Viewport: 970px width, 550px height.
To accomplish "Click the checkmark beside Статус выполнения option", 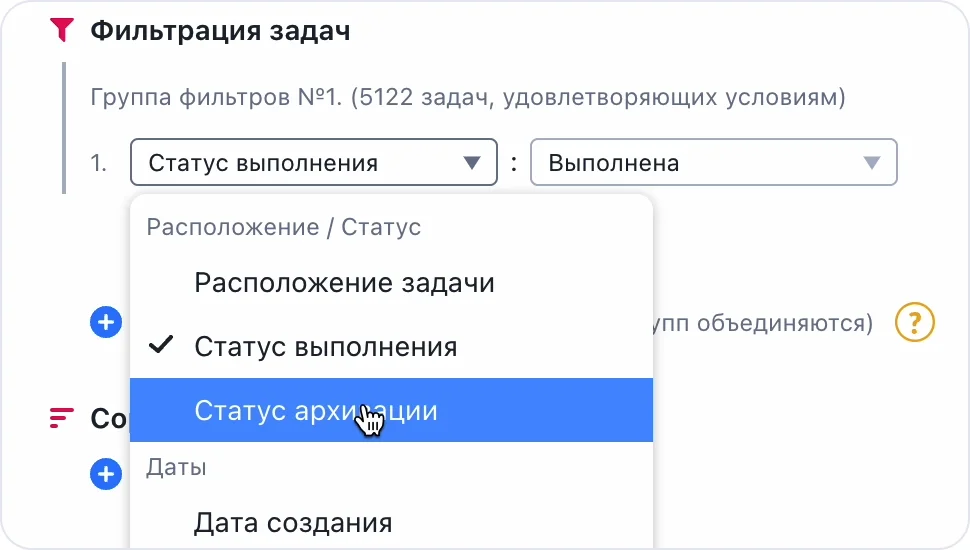I will pos(161,346).
